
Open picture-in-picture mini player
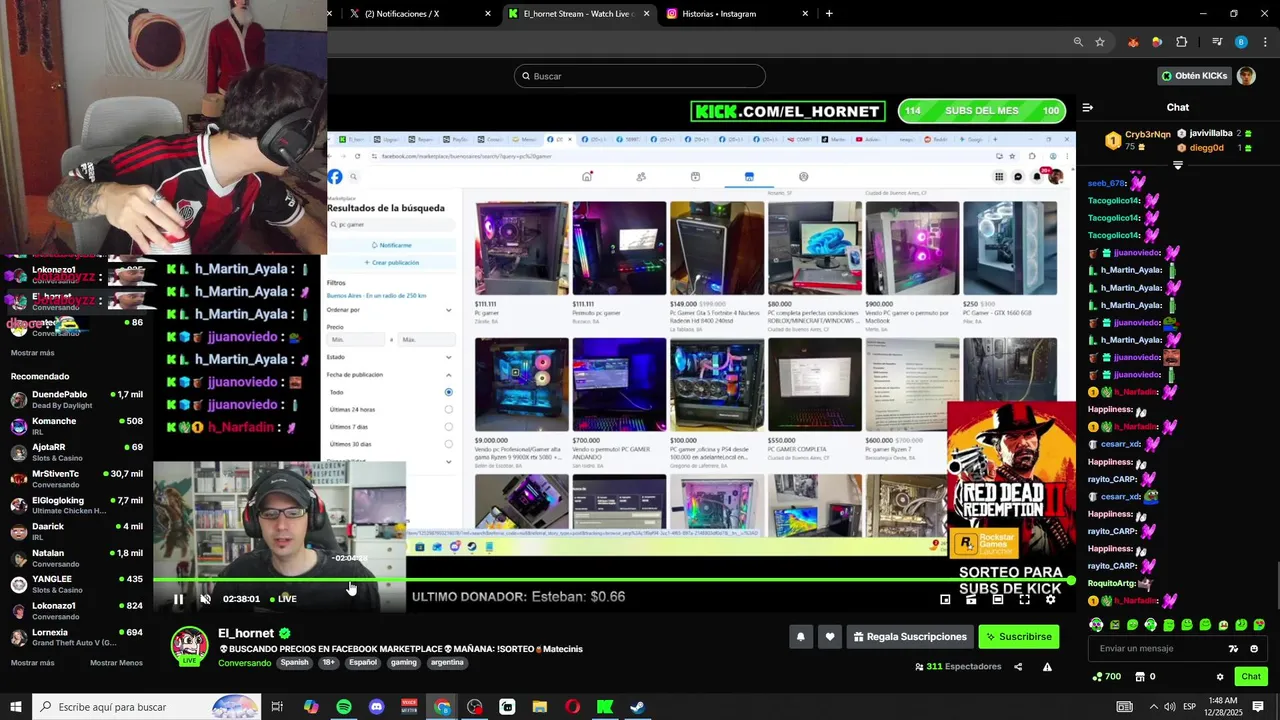(945, 599)
